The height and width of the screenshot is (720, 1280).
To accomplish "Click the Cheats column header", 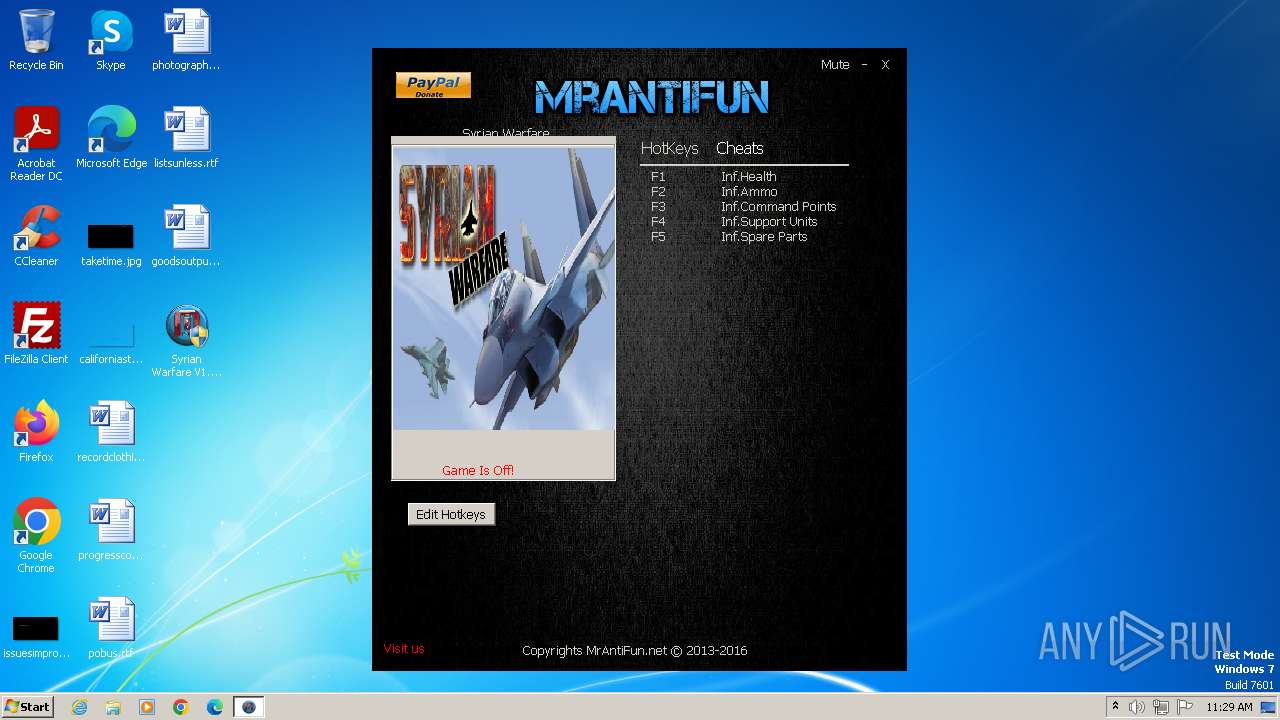I will [x=740, y=148].
